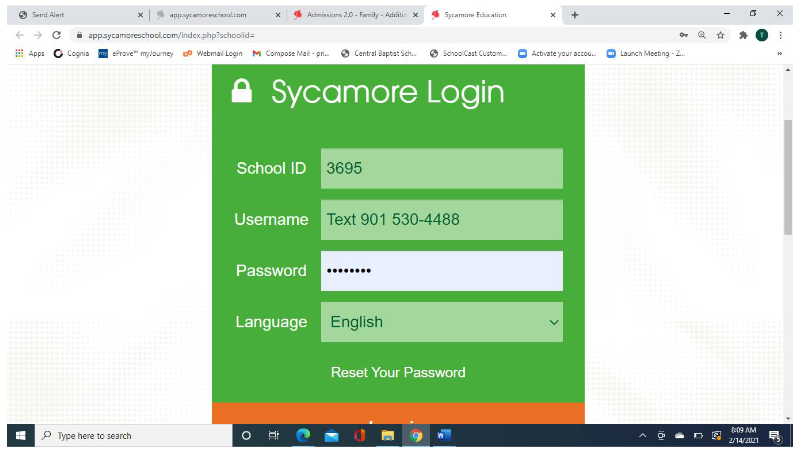Open zoom magnifier icon in address bar
This screenshot has width=806, height=451.
click(x=702, y=35)
